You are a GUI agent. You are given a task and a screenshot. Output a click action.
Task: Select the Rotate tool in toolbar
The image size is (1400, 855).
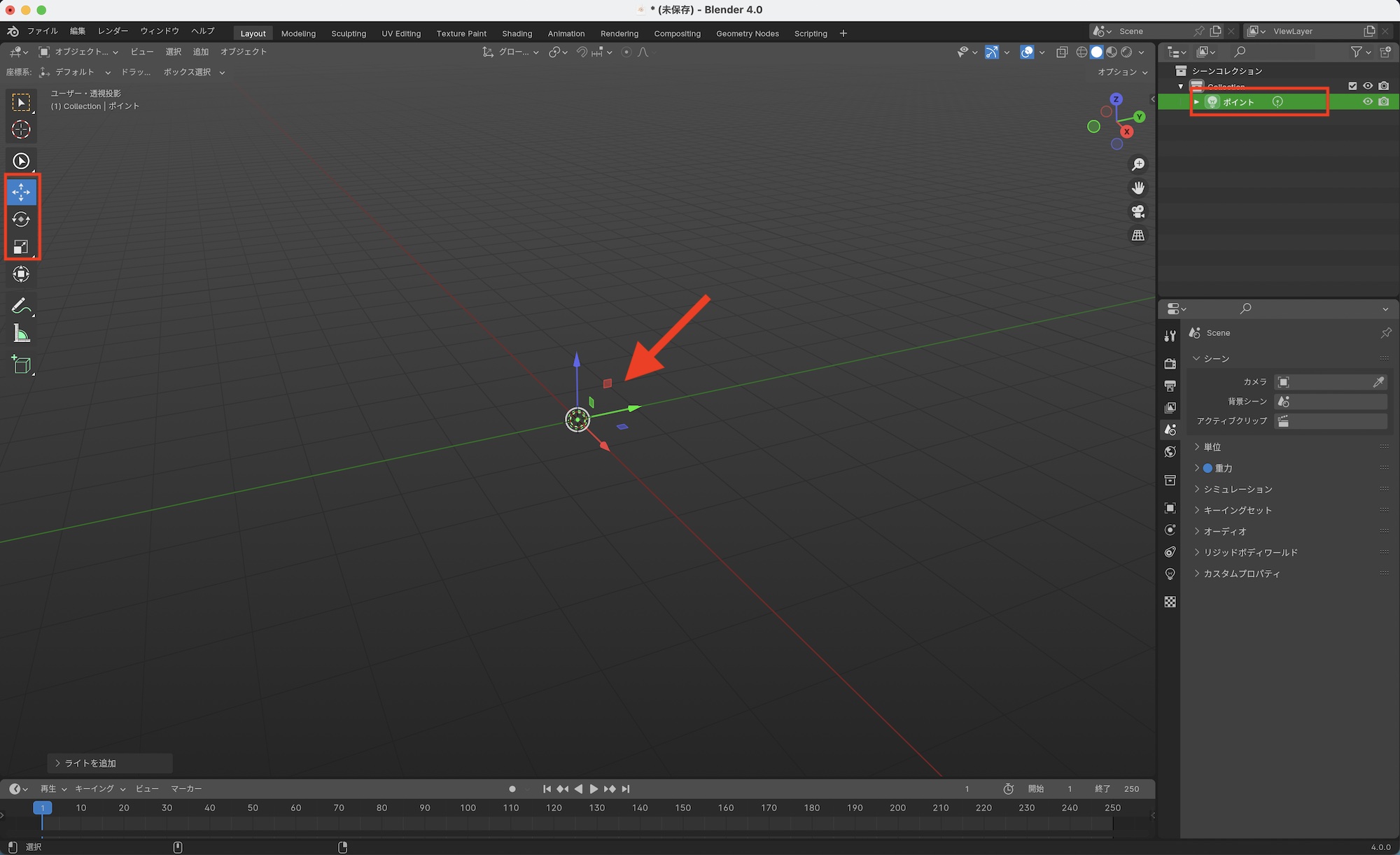[x=21, y=219]
